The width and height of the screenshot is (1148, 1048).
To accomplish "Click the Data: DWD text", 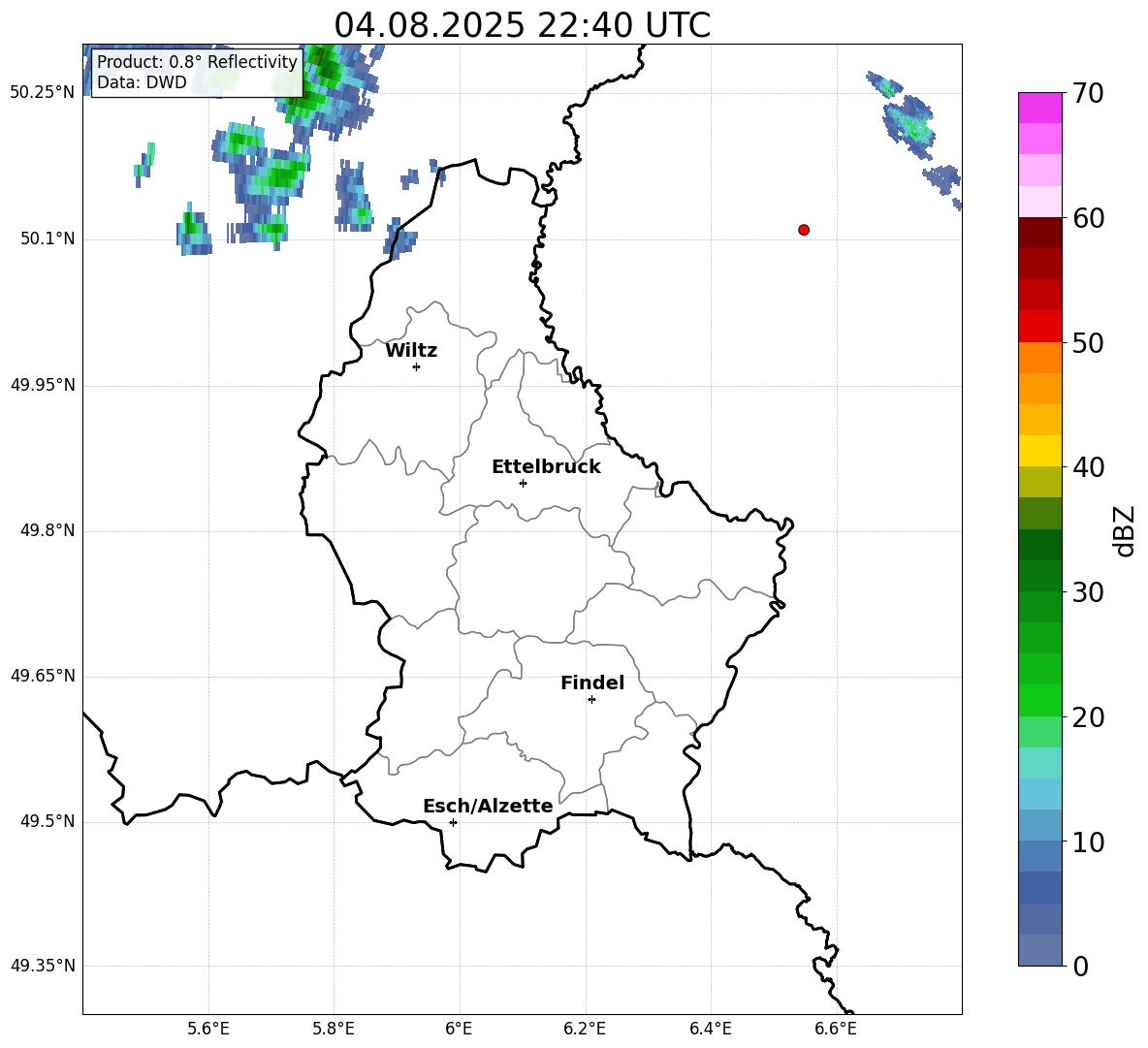I will point(142,82).
